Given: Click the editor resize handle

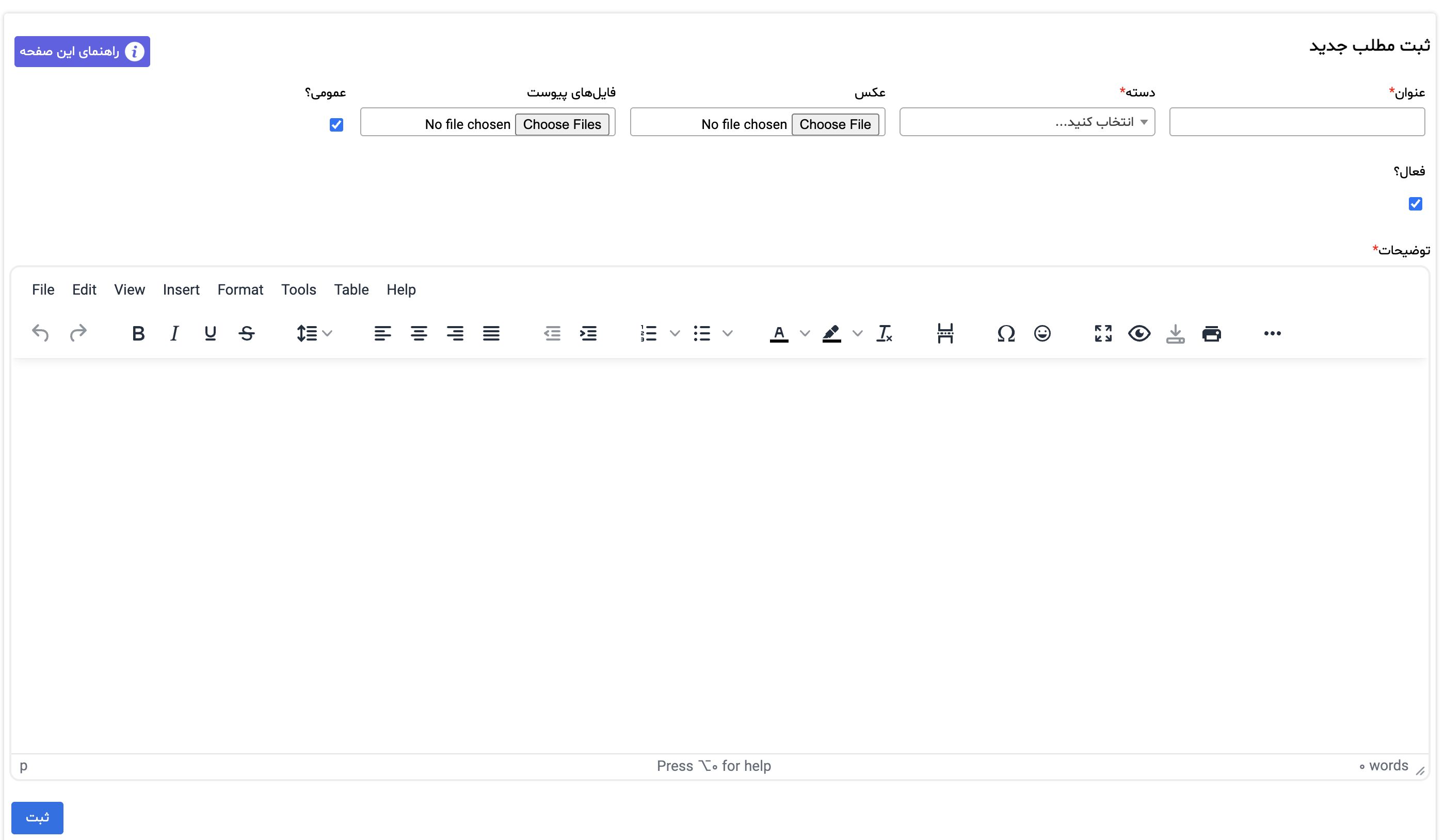Looking at the screenshot, I should point(1420,771).
